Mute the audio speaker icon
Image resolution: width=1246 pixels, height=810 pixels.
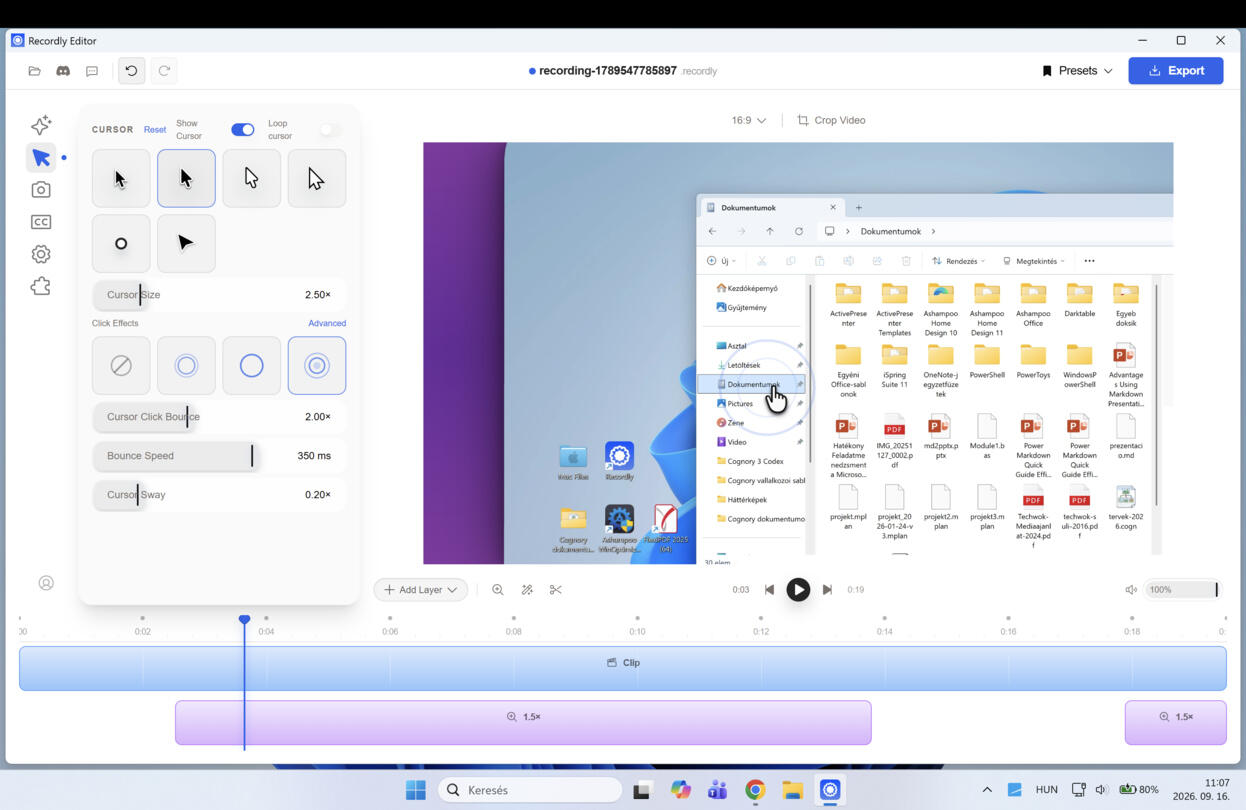coord(1131,590)
